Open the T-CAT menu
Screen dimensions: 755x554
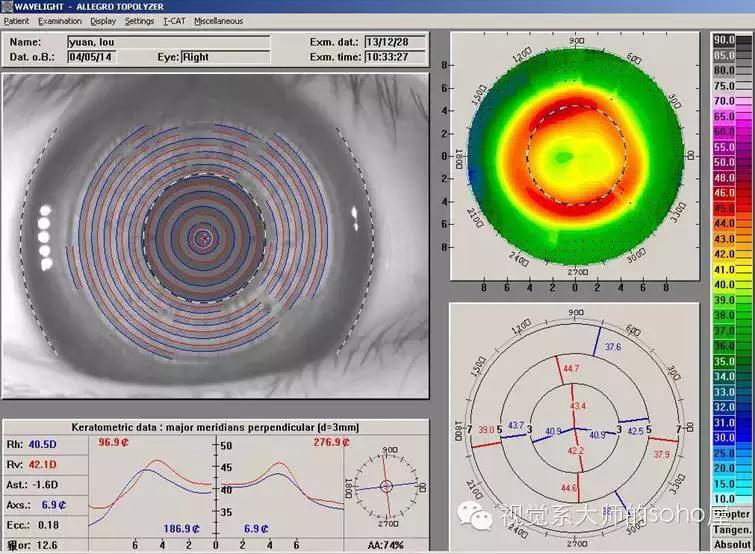(174, 21)
